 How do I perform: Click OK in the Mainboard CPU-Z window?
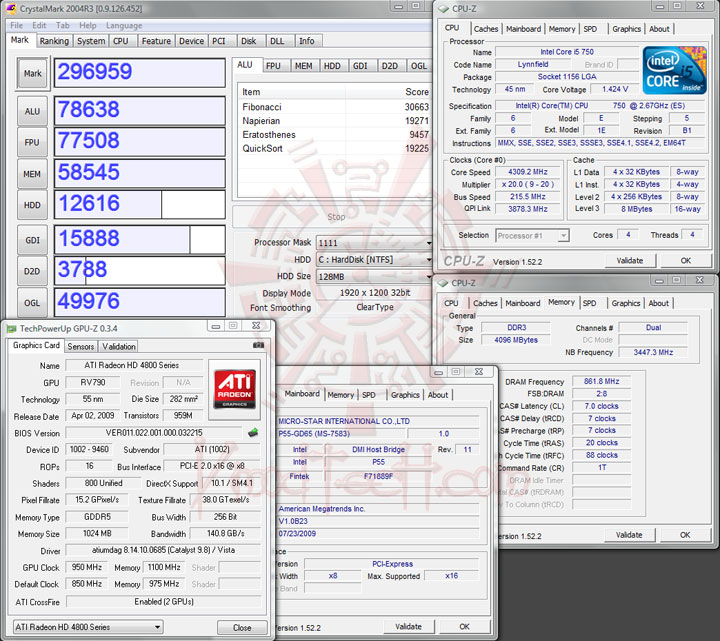click(x=464, y=626)
